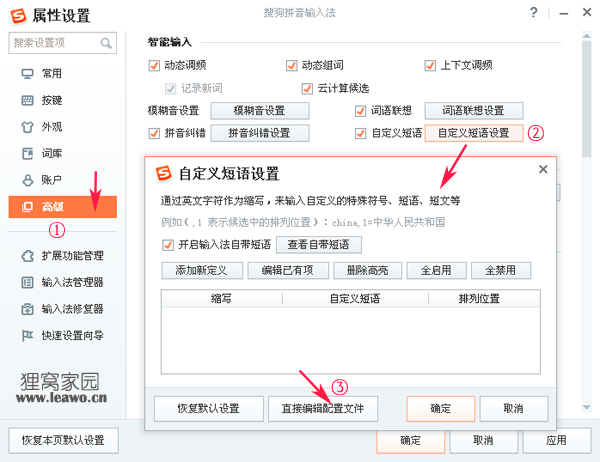The image size is (600, 462).
Task: Click the Sogou logo in 自定义短语设置 dialog
Action: [x=164, y=173]
